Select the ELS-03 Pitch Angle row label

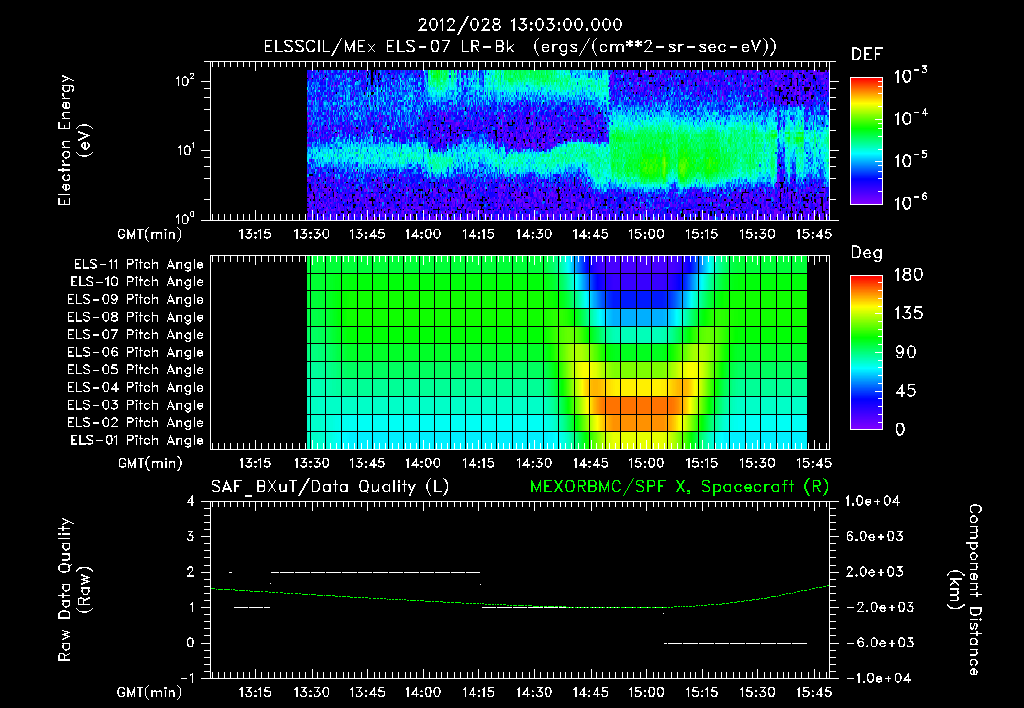[x=135, y=405]
